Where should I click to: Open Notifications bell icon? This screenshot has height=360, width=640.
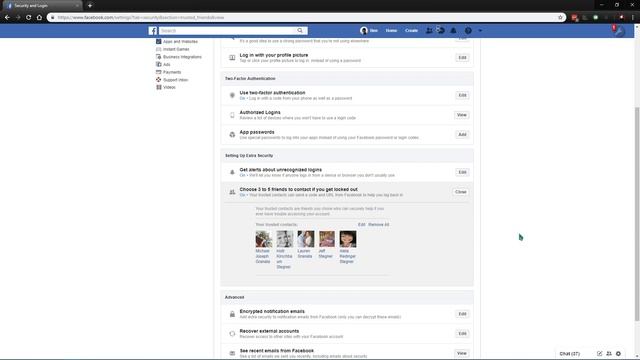click(x=453, y=31)
